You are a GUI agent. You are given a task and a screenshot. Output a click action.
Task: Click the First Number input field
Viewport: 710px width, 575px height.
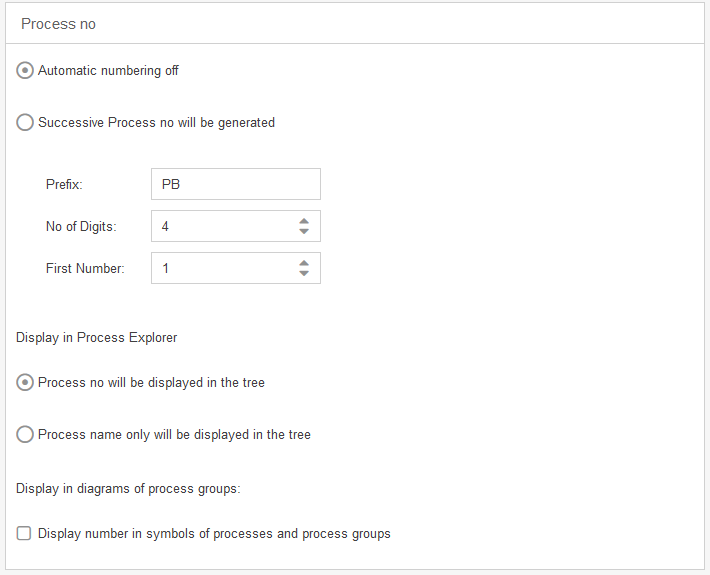point(222,268)
